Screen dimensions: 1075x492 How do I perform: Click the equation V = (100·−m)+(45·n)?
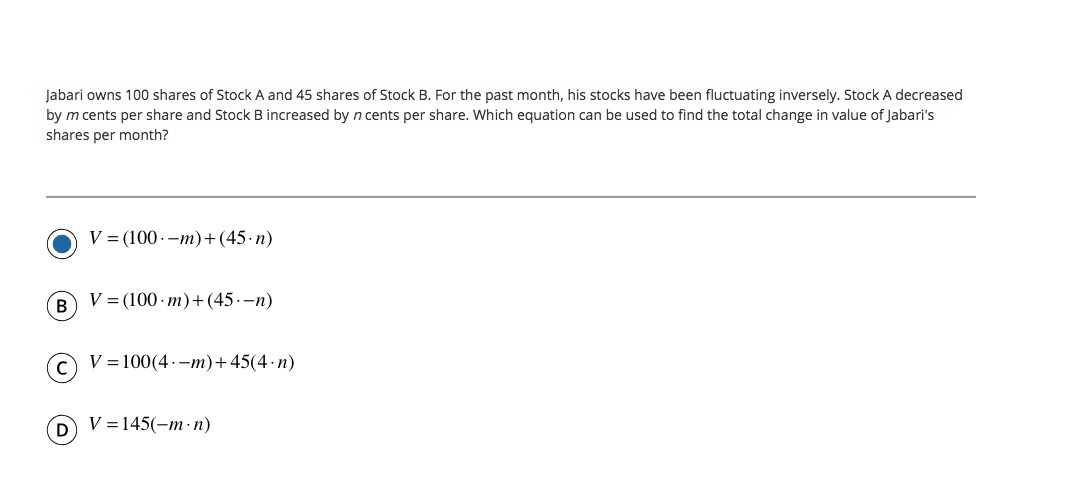click(181, 239)
